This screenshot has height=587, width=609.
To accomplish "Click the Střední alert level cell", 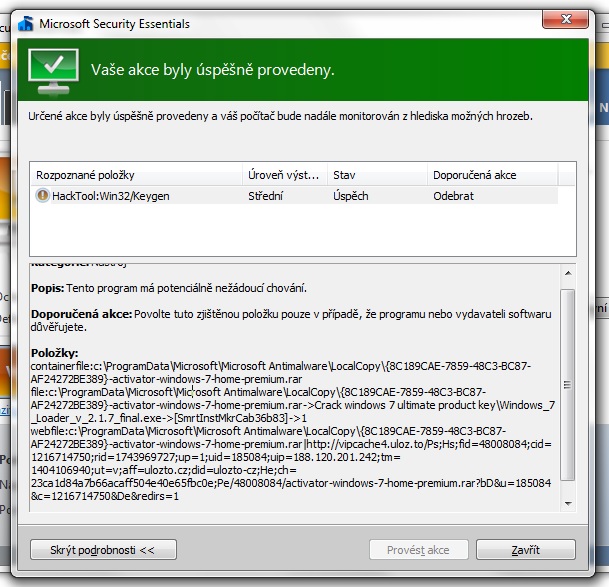I will tap(266, 196).
